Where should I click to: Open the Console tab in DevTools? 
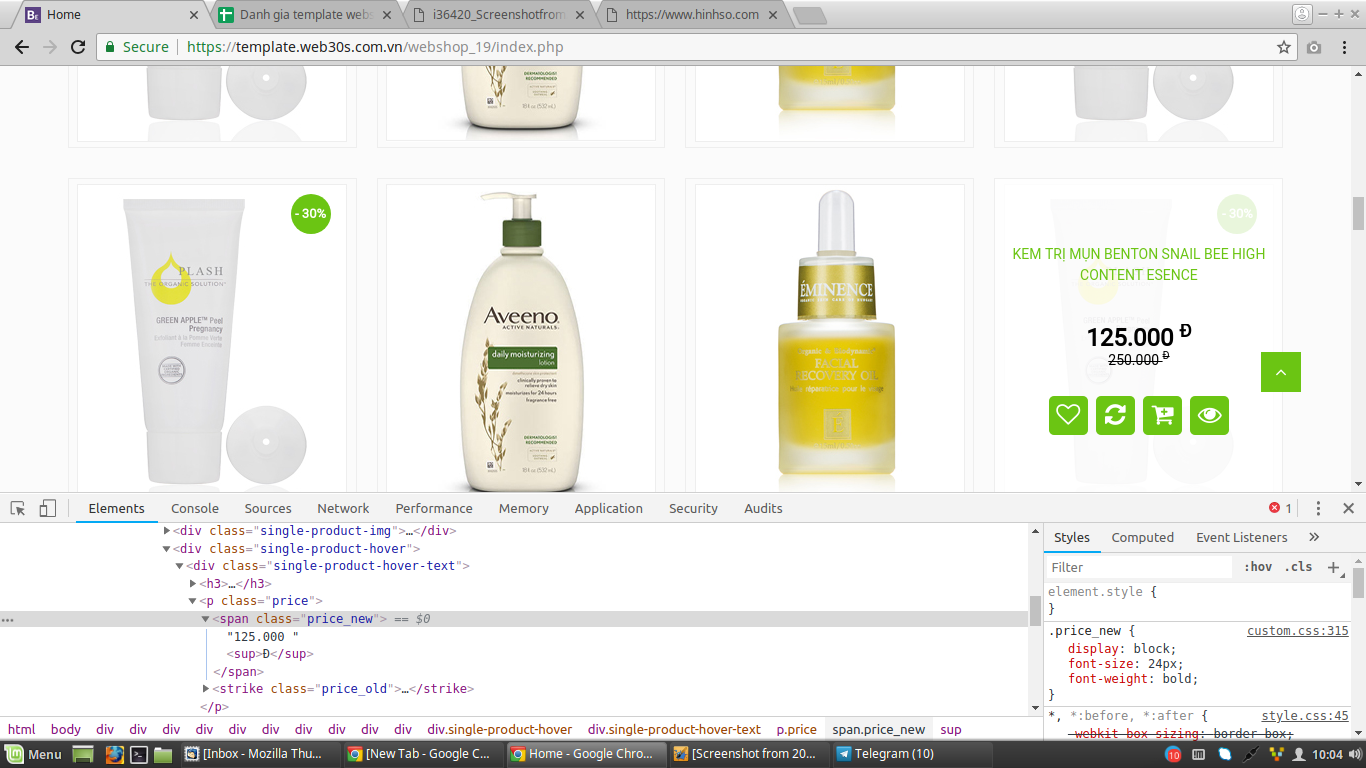(195, 508)
